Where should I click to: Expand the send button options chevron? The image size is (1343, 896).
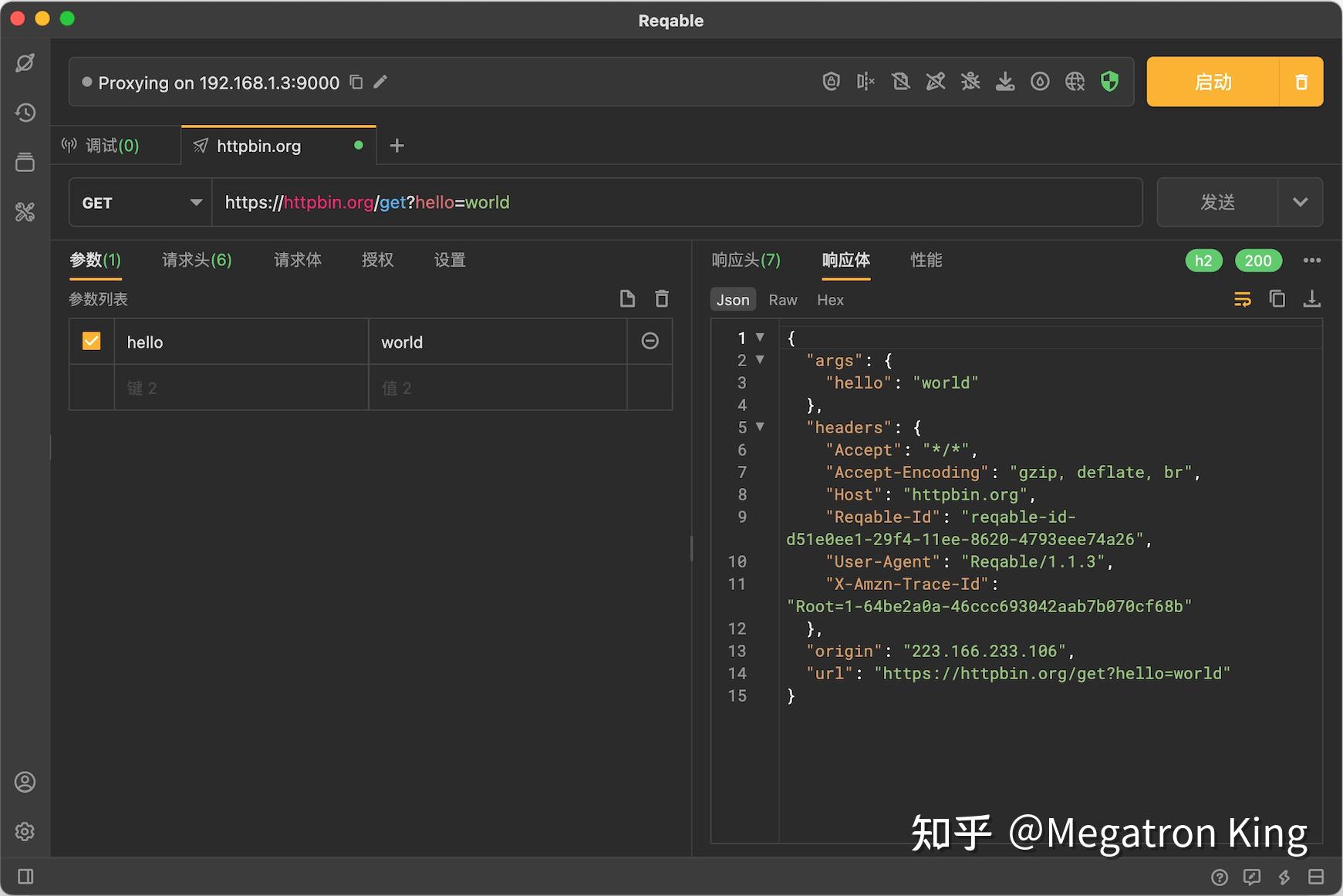[1301, 202]
